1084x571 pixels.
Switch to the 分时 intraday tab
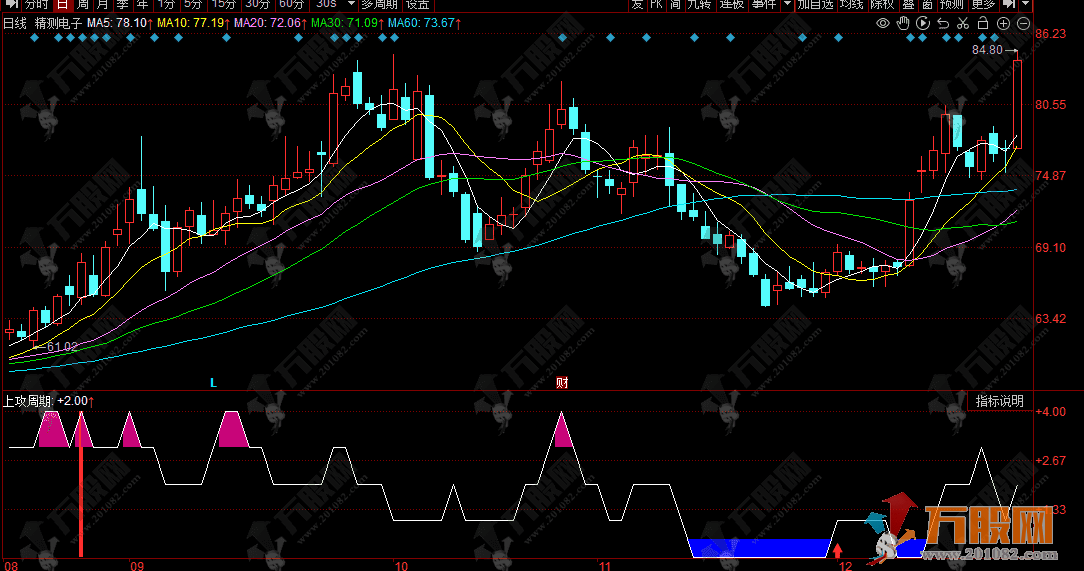[36, 5]
